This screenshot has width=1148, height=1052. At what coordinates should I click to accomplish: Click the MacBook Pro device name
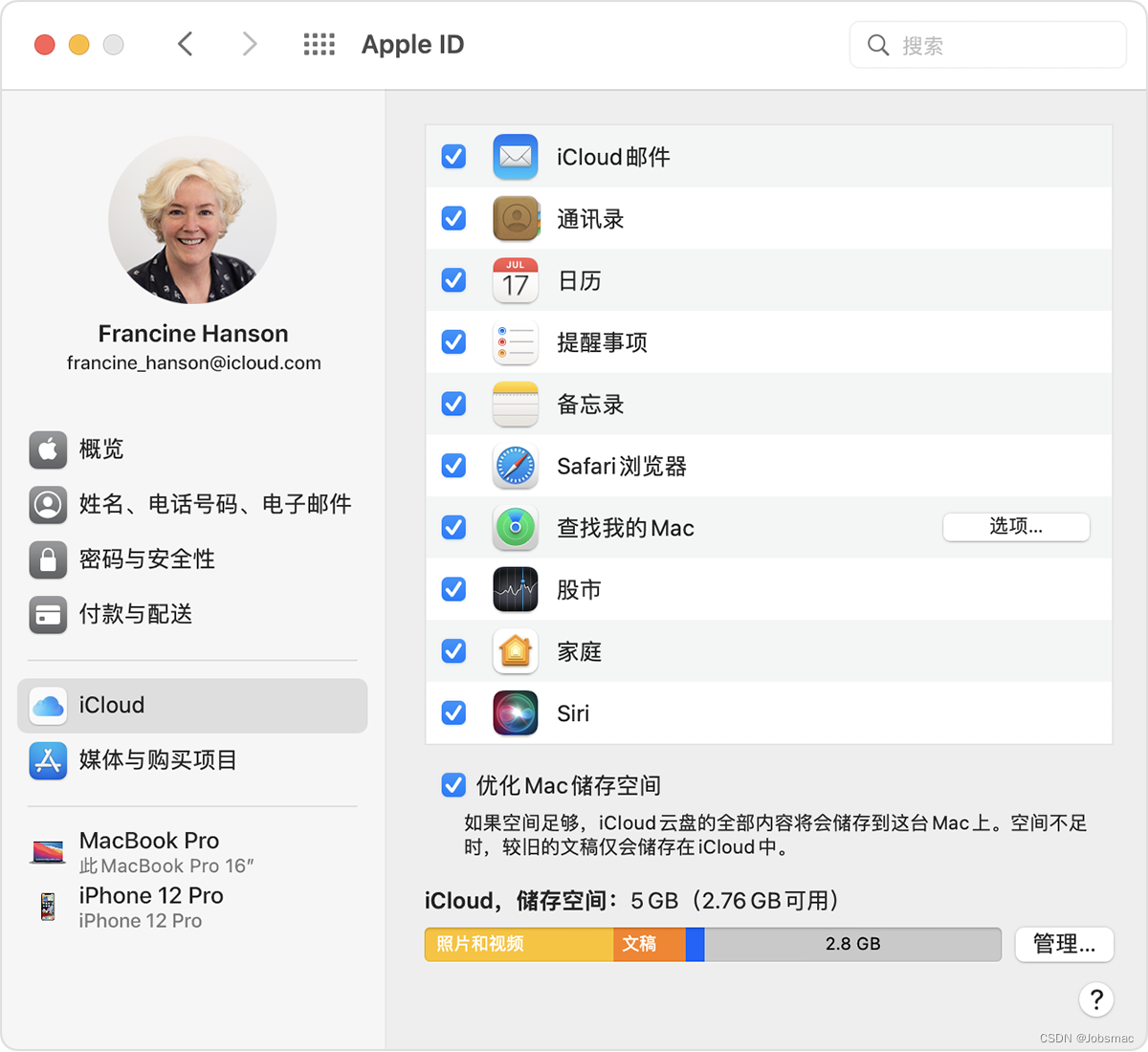coord(149,841)
